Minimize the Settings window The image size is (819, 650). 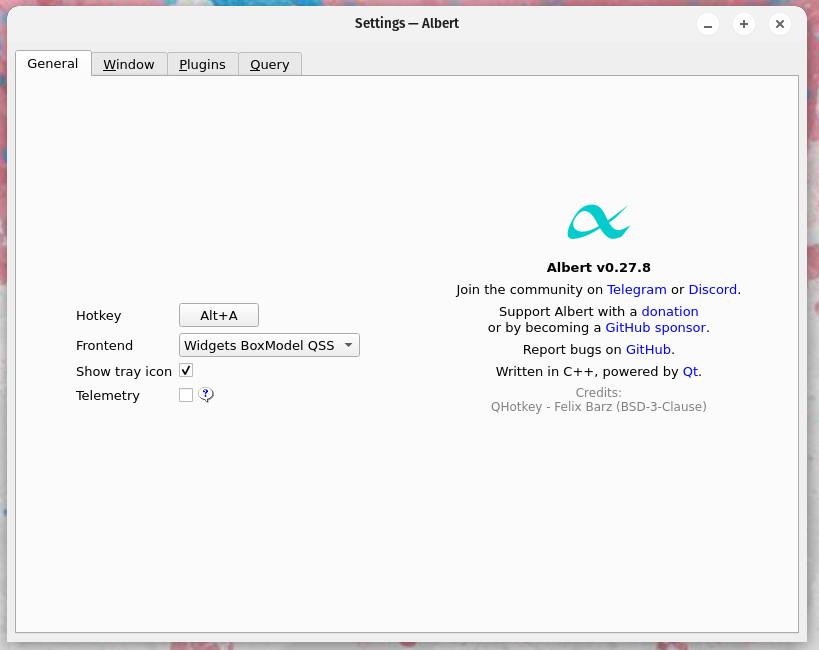707,24
